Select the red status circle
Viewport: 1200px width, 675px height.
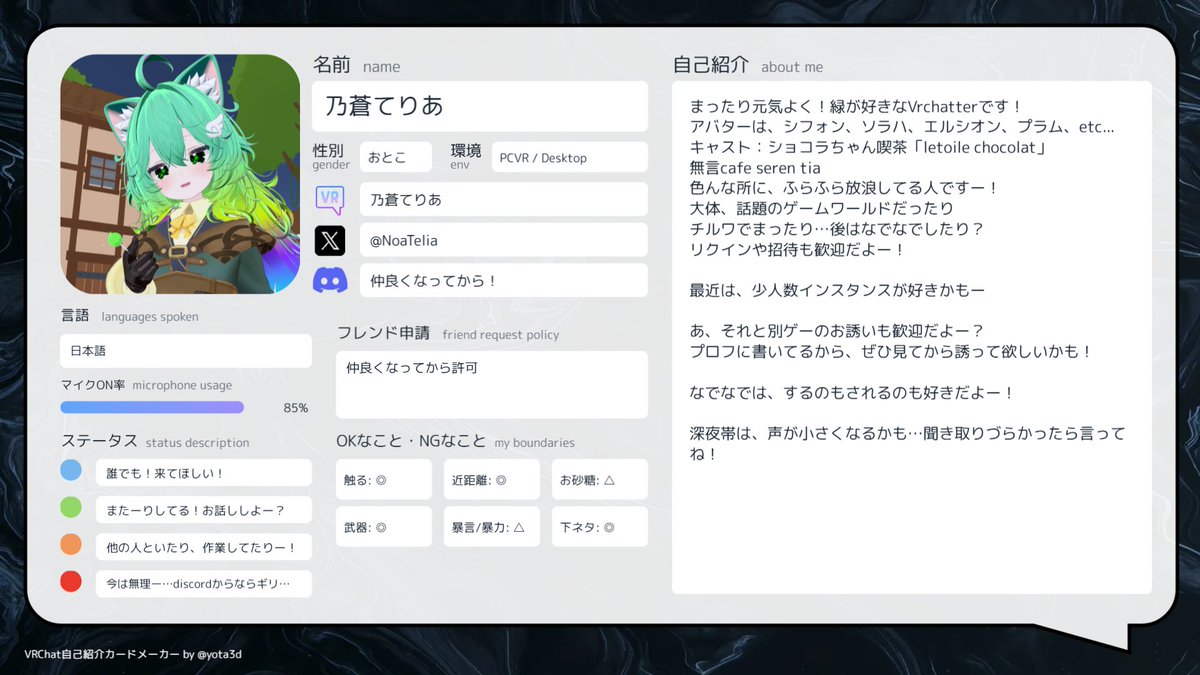click(x=70, y=579)
